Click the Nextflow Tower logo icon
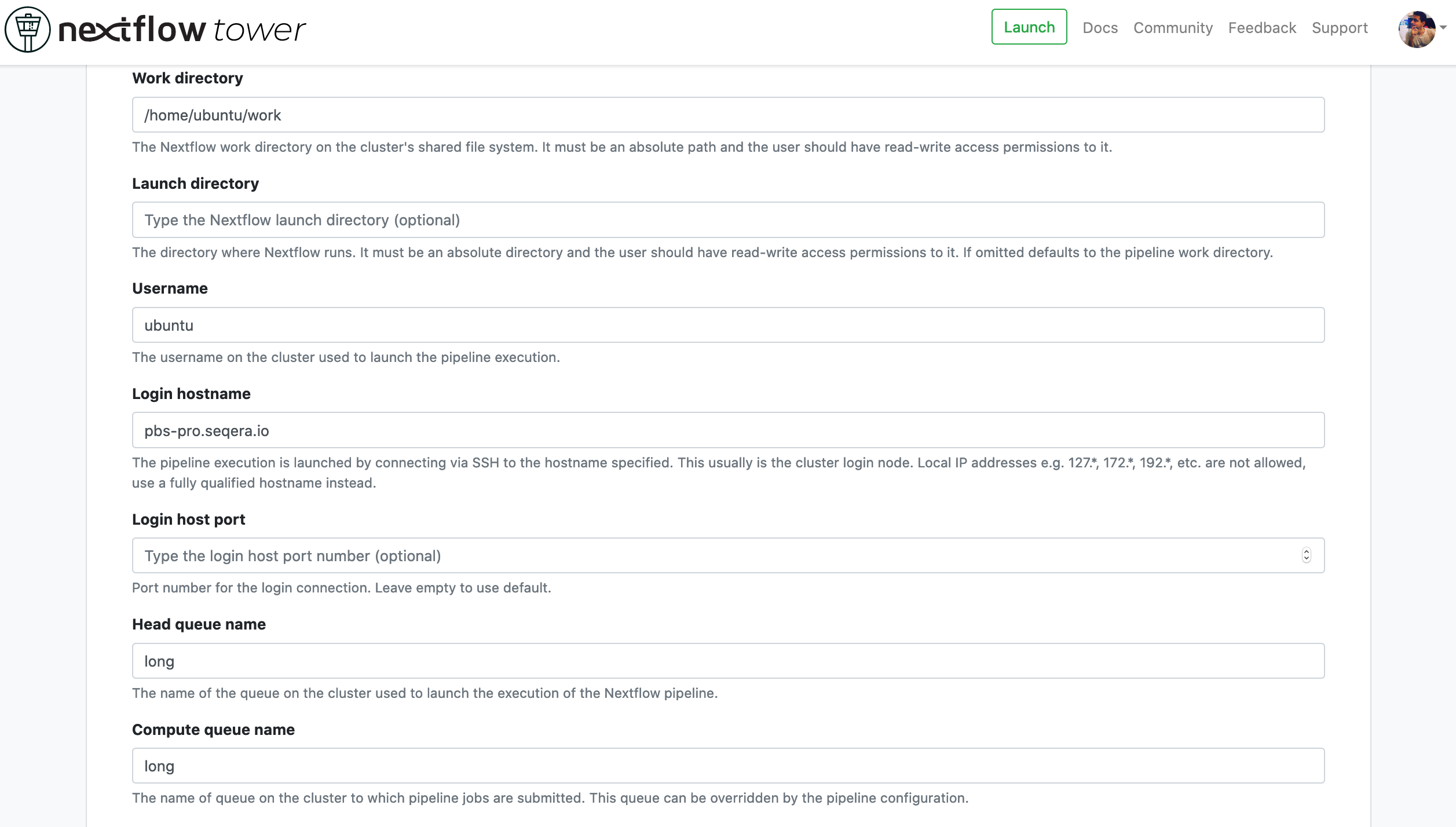Screen dimensions: 1456x827 (28, 30)
